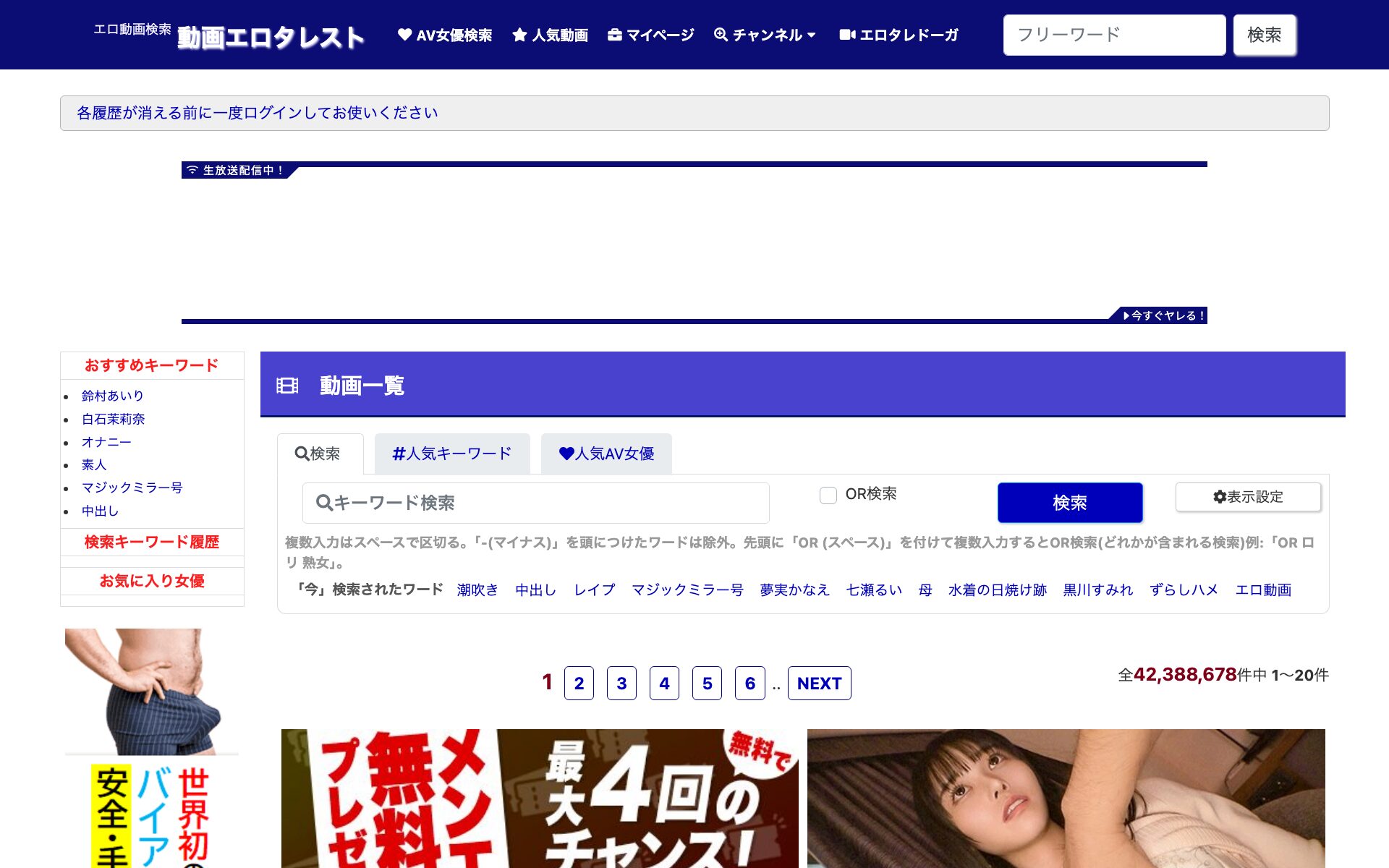Open マイページ in the header menu
1389x868 pixels.
(650, 35)
